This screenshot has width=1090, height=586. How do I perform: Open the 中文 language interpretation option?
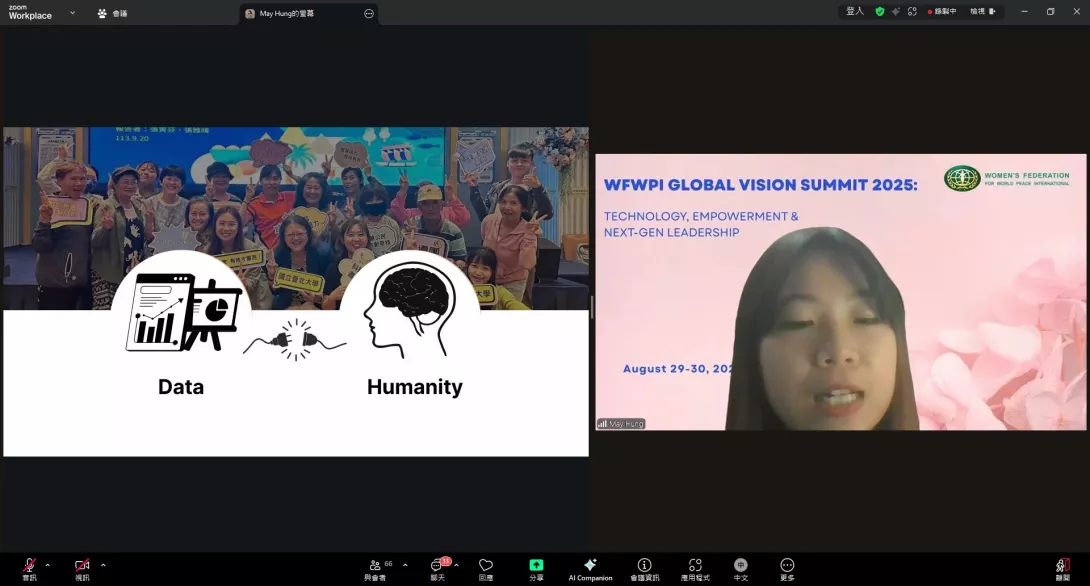741,569
